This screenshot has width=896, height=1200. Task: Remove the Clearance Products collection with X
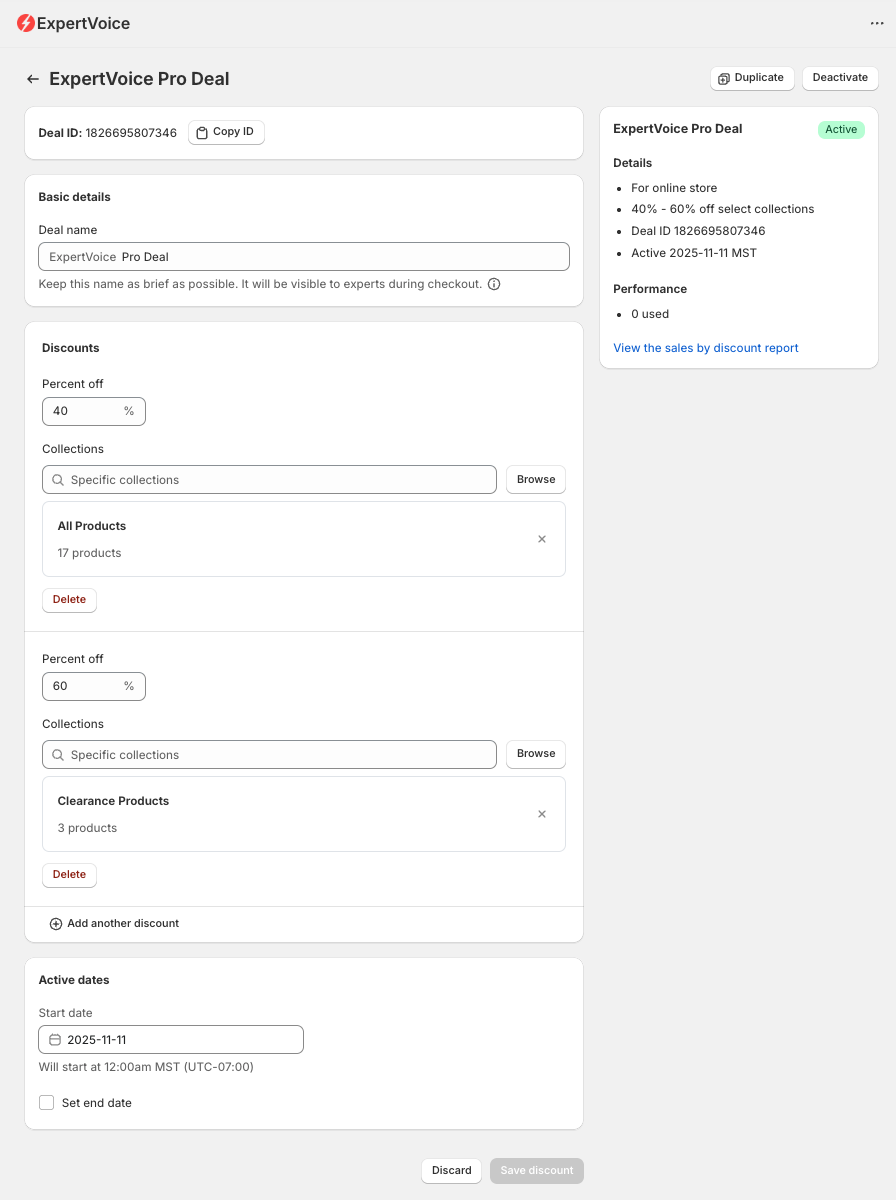542,814
